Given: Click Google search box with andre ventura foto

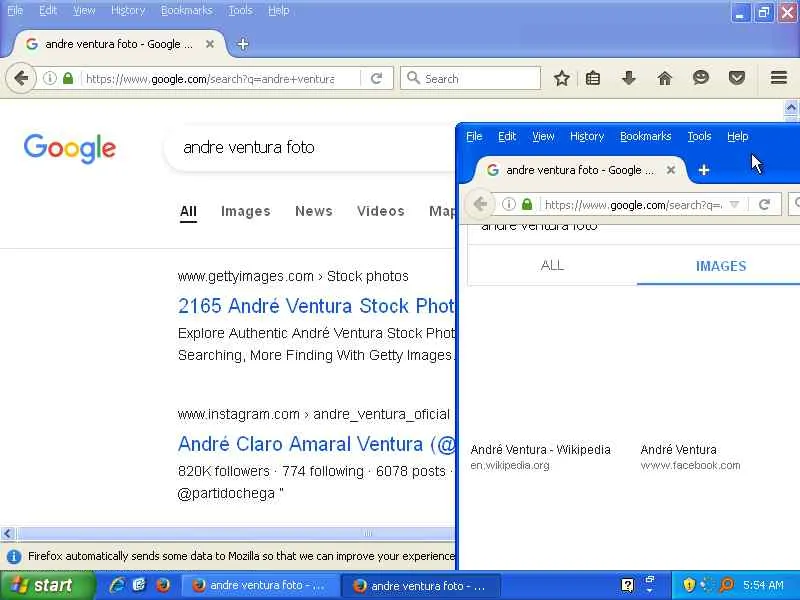Looking at the screenshot, I should pyautogui.click(x=311, y=147).
